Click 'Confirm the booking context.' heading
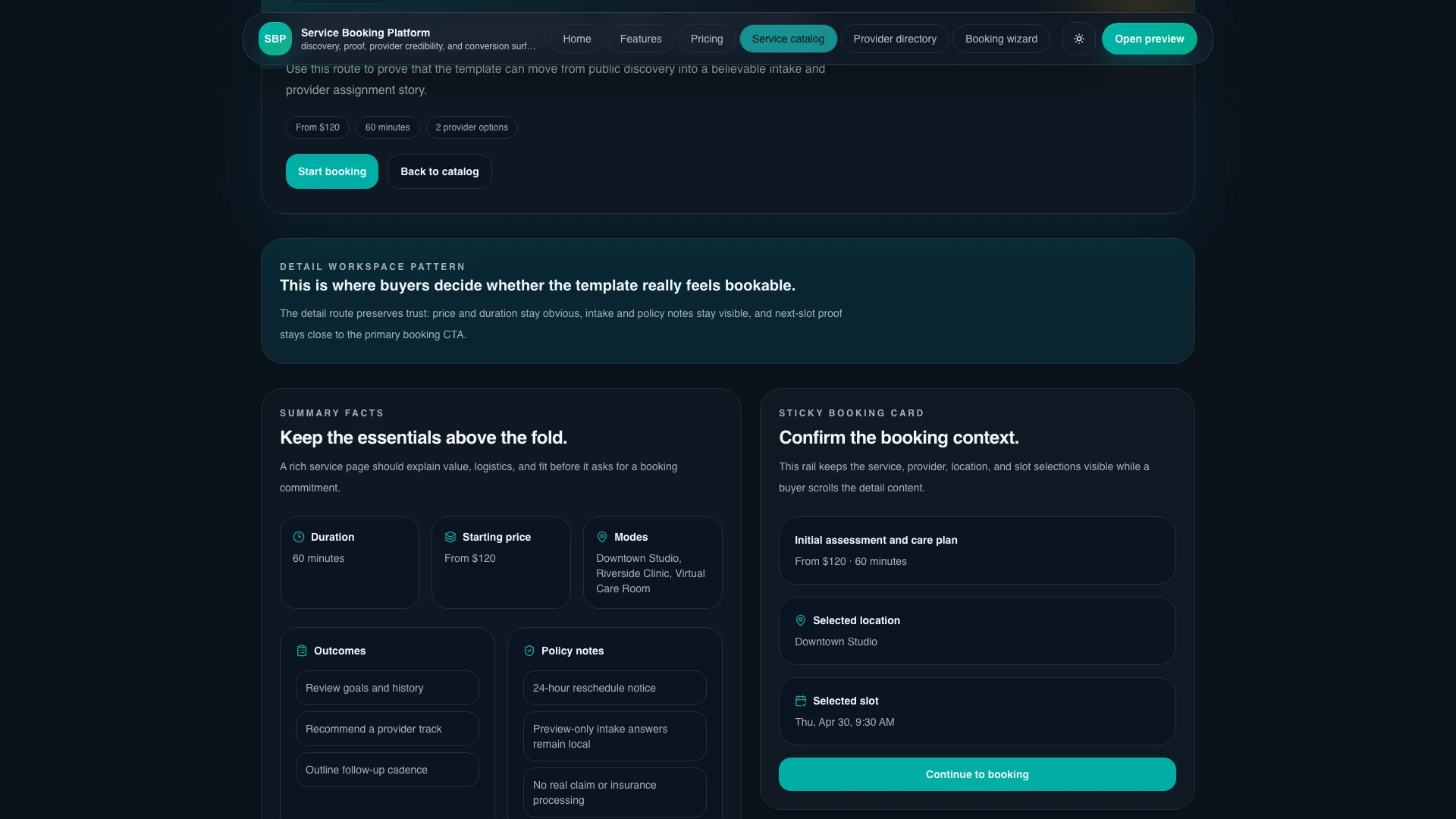This screenshot has width=1456, height=819. 899,438
